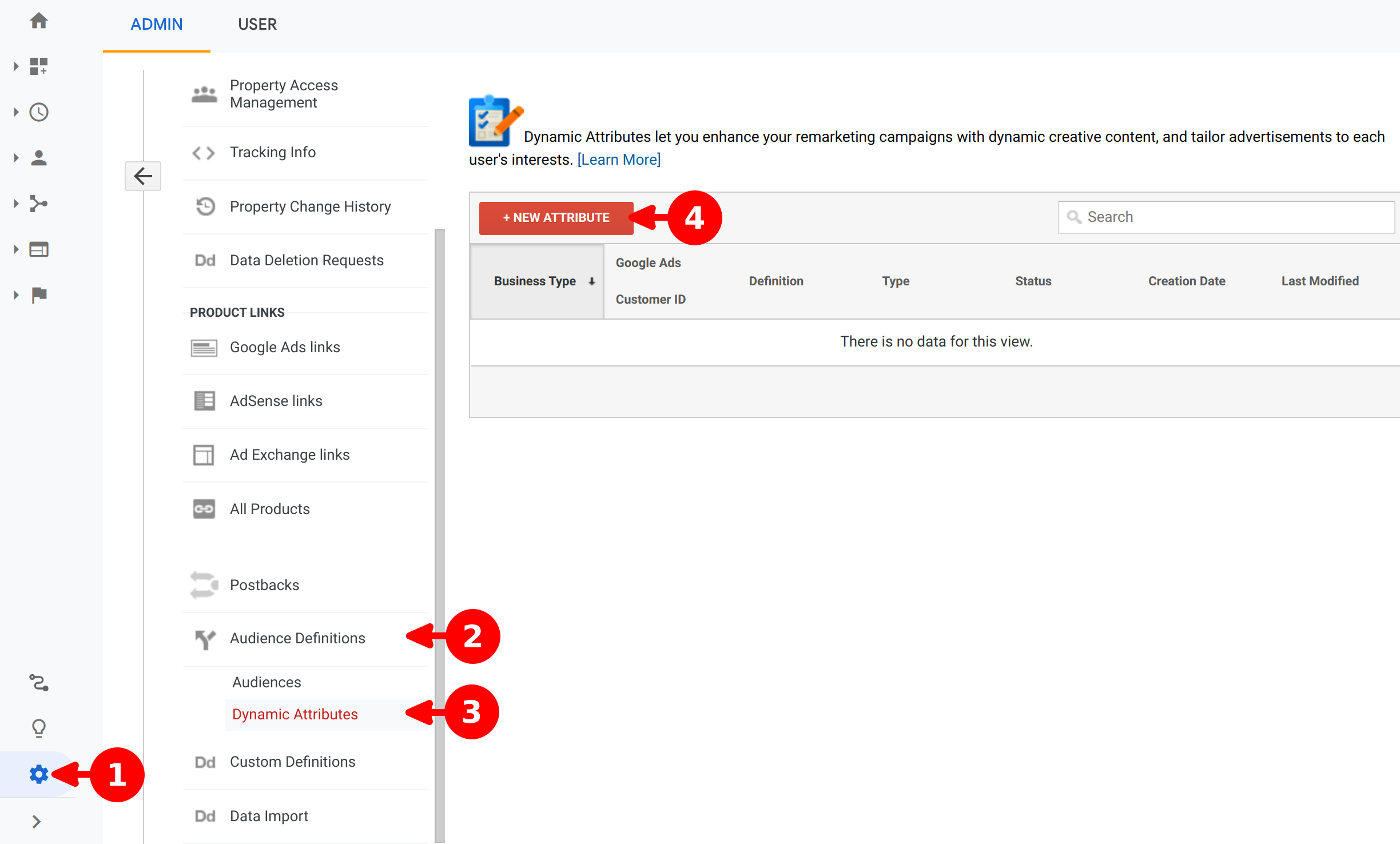Open the Attribution path icon
The height and width of the screenshot is (844, 1400).
point(39,682)
